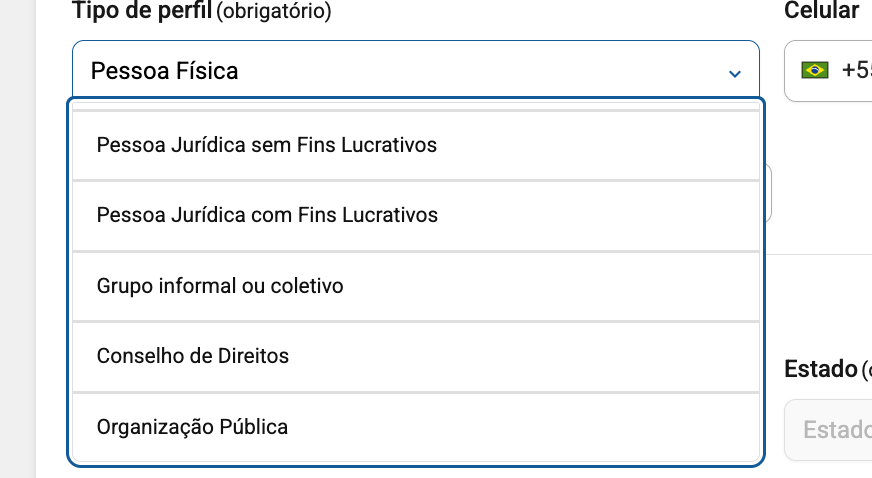The width and height of the screenshot is (872, 478).
Task: Select Conselho de Direitos from the list
Action: pos(193,356)
